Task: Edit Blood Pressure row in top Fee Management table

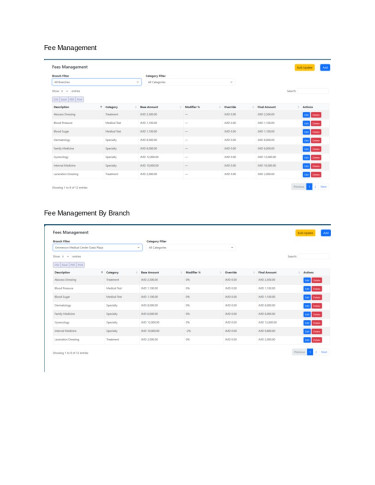Action: tap(306, 123)
